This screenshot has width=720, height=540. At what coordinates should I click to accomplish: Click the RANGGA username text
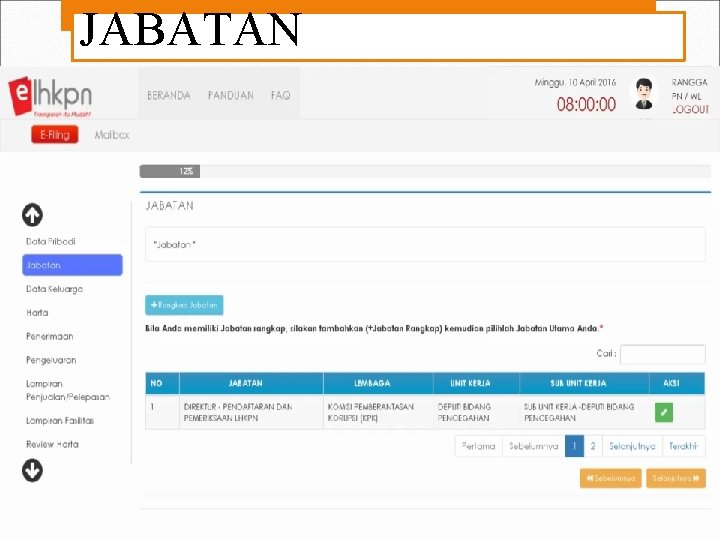pos(689,83)
